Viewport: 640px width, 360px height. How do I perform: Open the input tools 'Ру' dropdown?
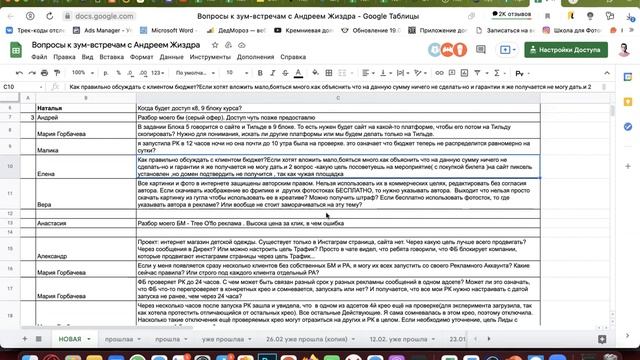(522, 73)
